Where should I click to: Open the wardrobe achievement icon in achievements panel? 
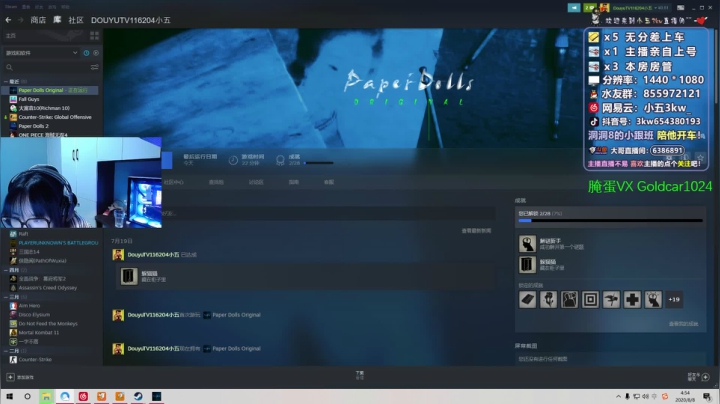527,264
